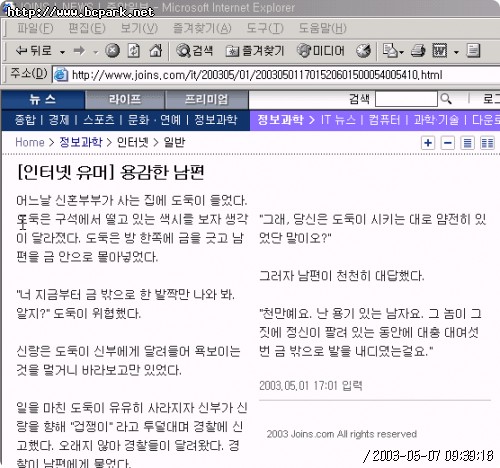Open the Forward history dropdown arrow

click(96, 52)
